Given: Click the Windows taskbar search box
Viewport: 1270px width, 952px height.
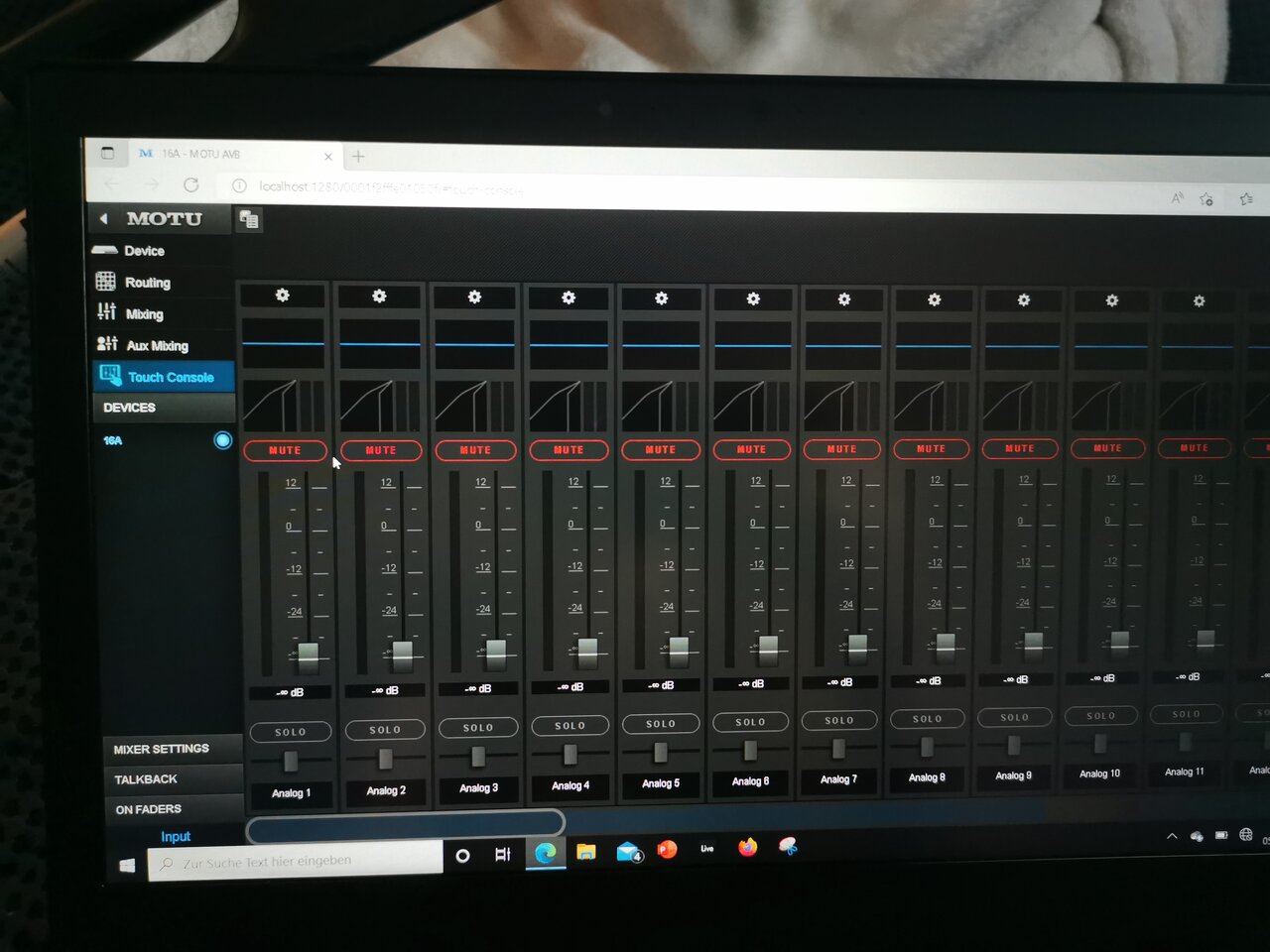Looking at the screenshot, I should 296,862.
